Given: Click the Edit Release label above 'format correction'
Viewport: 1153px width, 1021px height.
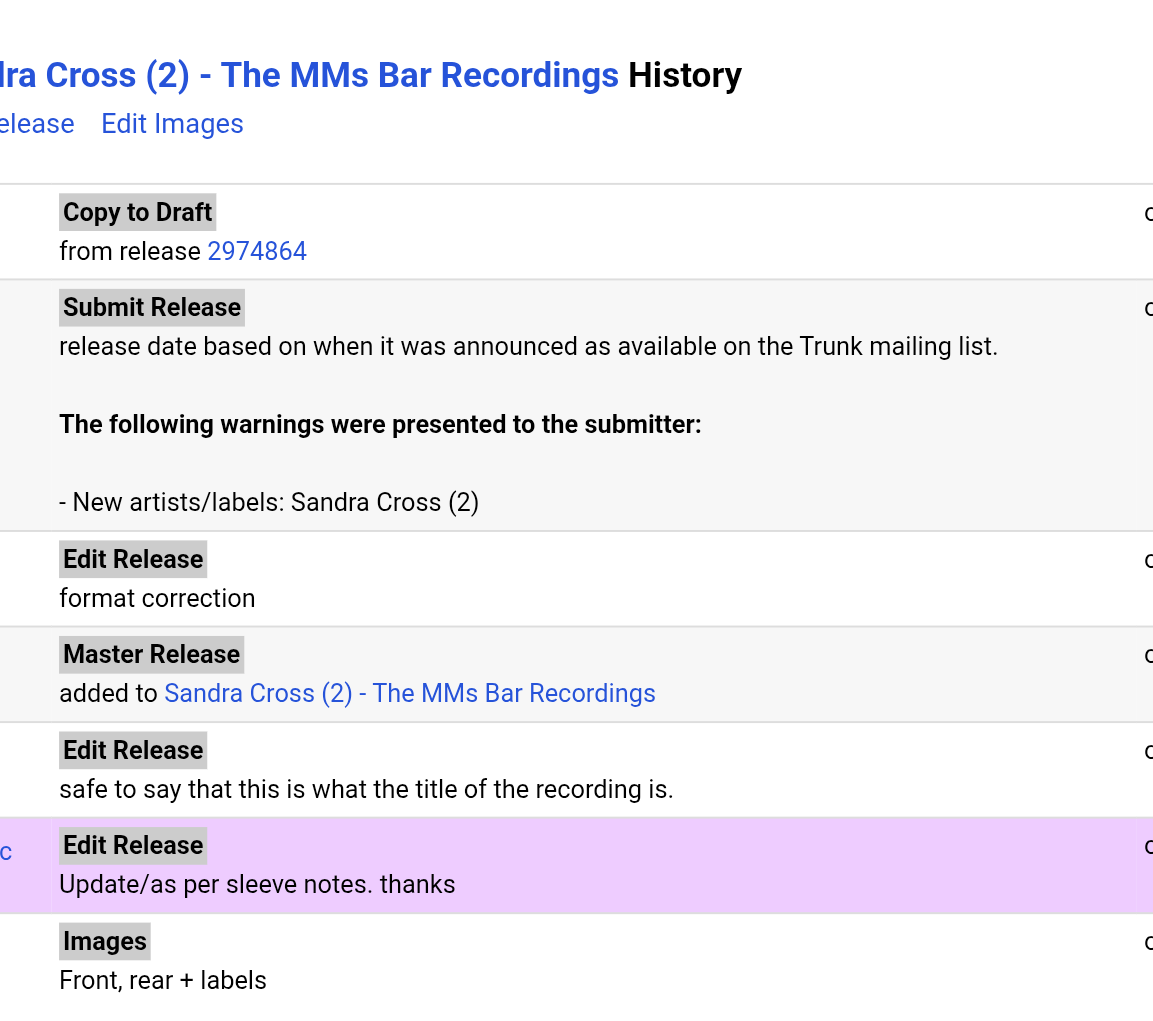Looking at the screenshot, I should point(133,559).
